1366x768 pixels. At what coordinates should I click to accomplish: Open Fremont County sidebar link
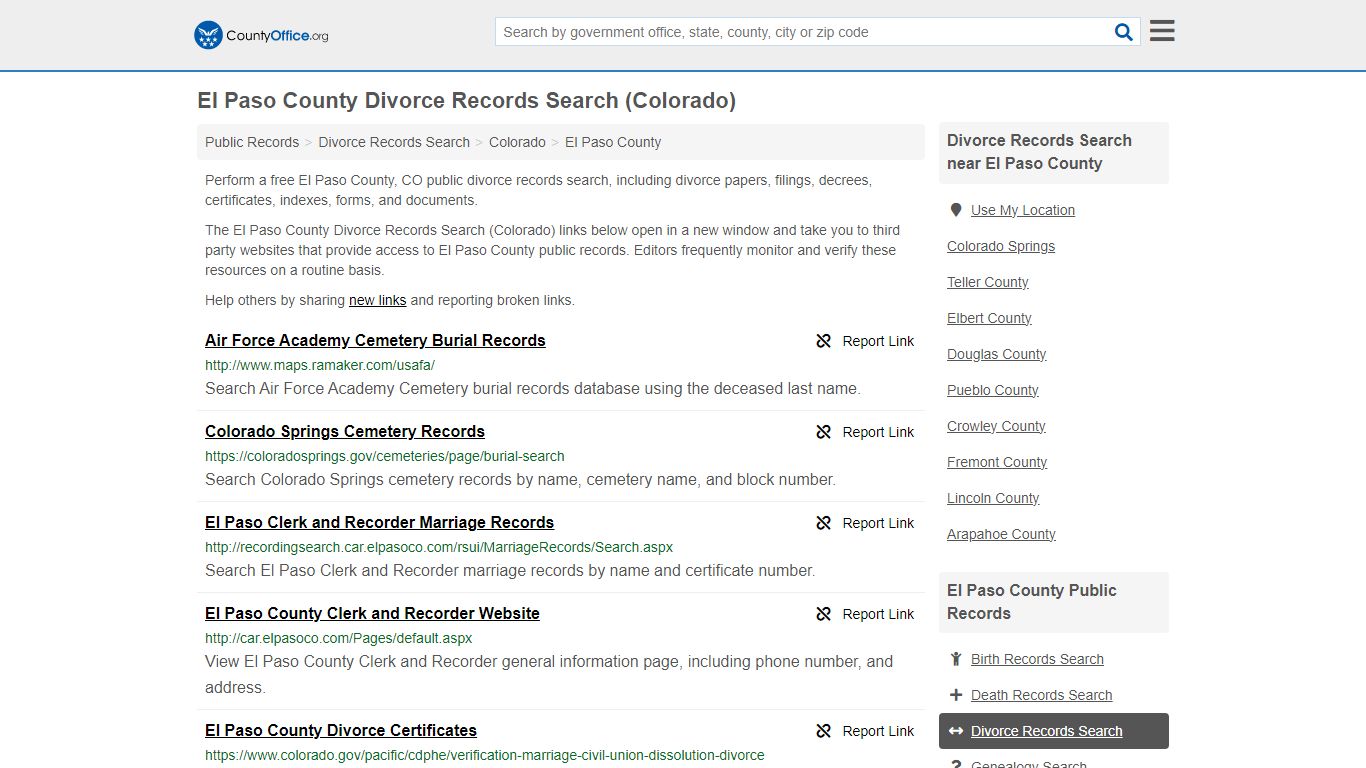(x=997, y=462)
